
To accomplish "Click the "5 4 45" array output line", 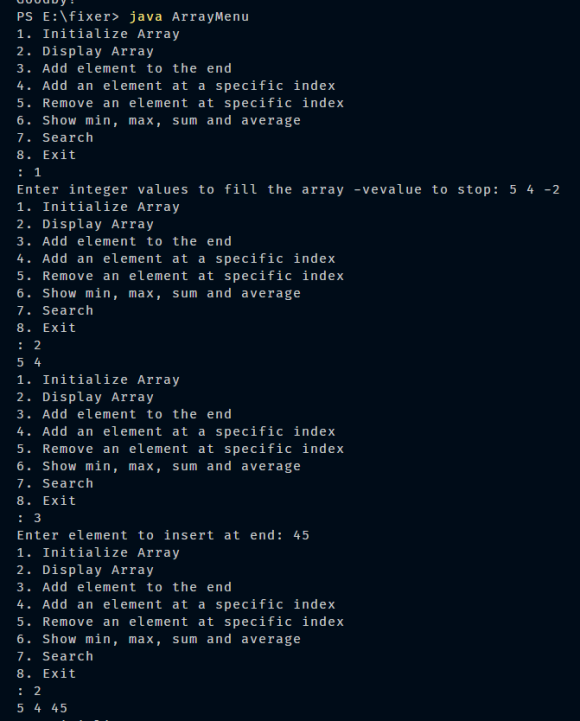I will (x=42, y=708).
